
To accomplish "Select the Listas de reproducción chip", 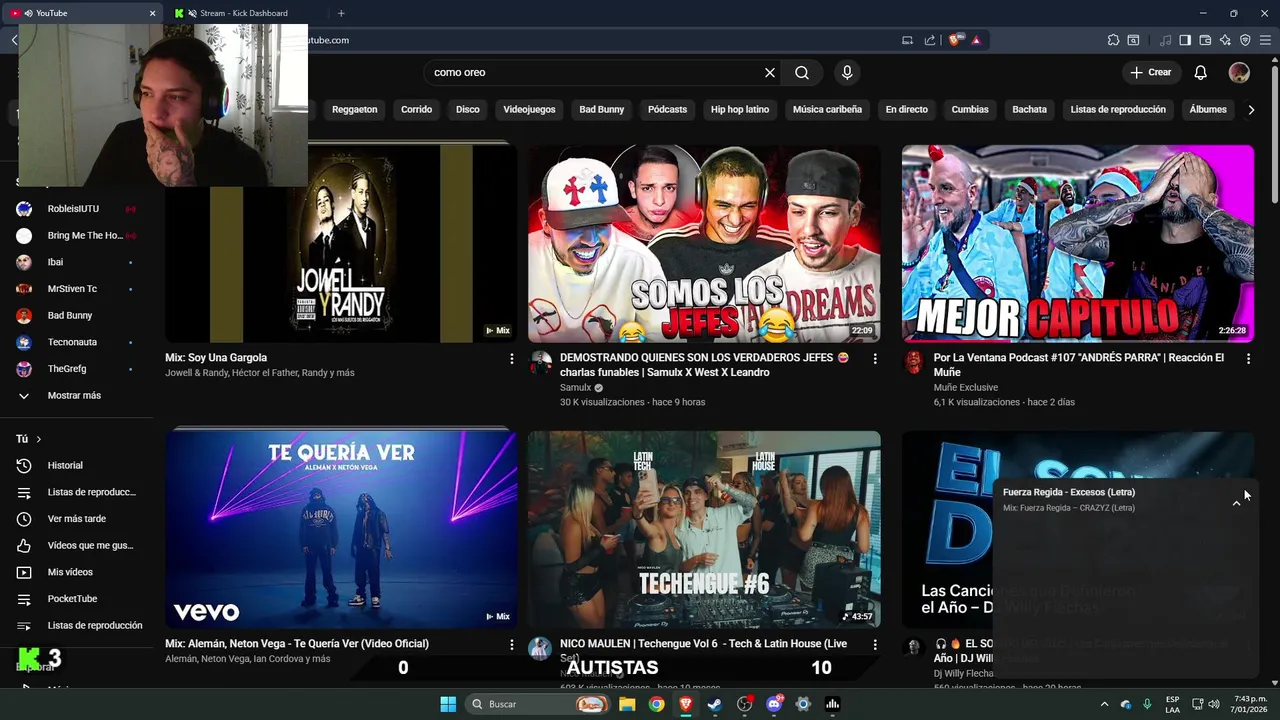I will tap(1118, 110).
